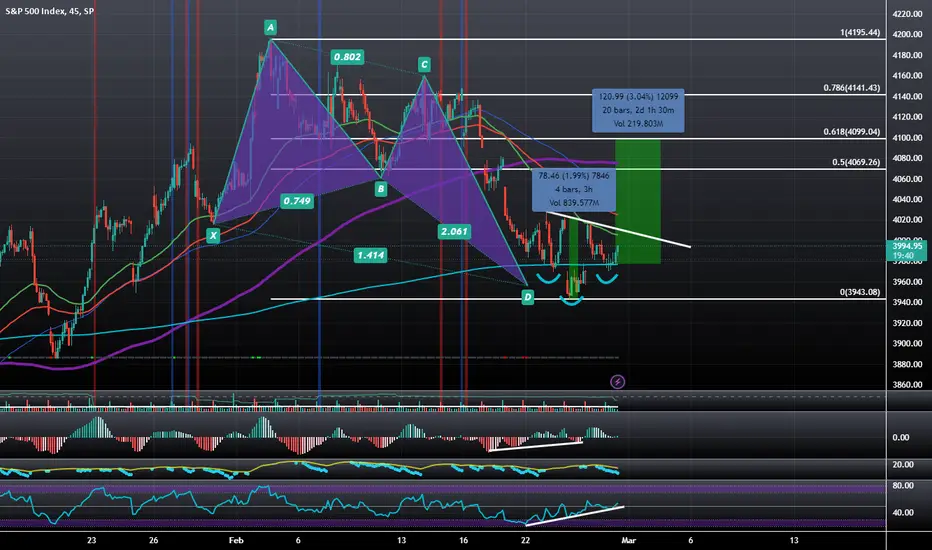Click the 0.5(4069.26) Fibonacci level label
This screenshot has width=932, height=550.
click(x=856, y=162)
